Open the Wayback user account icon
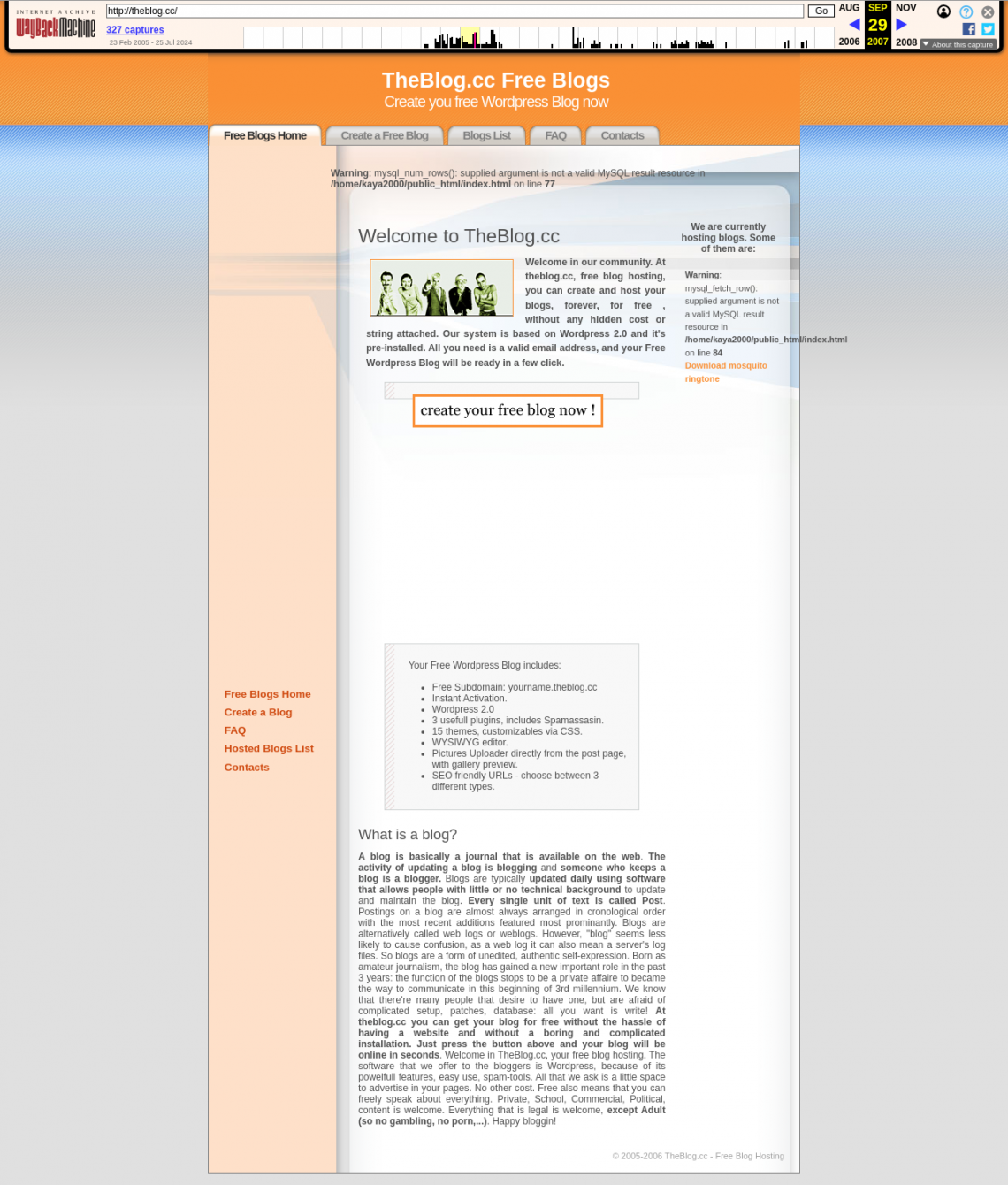Viewport: 1008px width, 1185px height. 943,11
